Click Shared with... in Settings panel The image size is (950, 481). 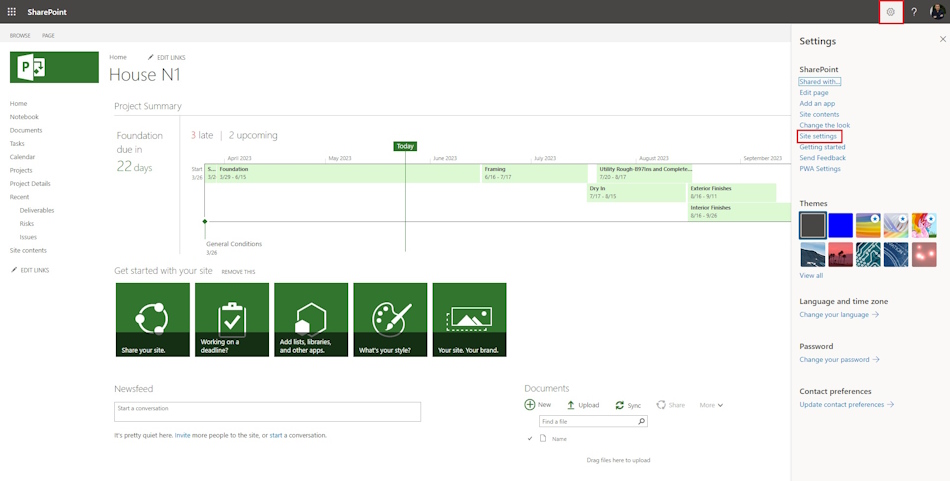click(820, 82)
